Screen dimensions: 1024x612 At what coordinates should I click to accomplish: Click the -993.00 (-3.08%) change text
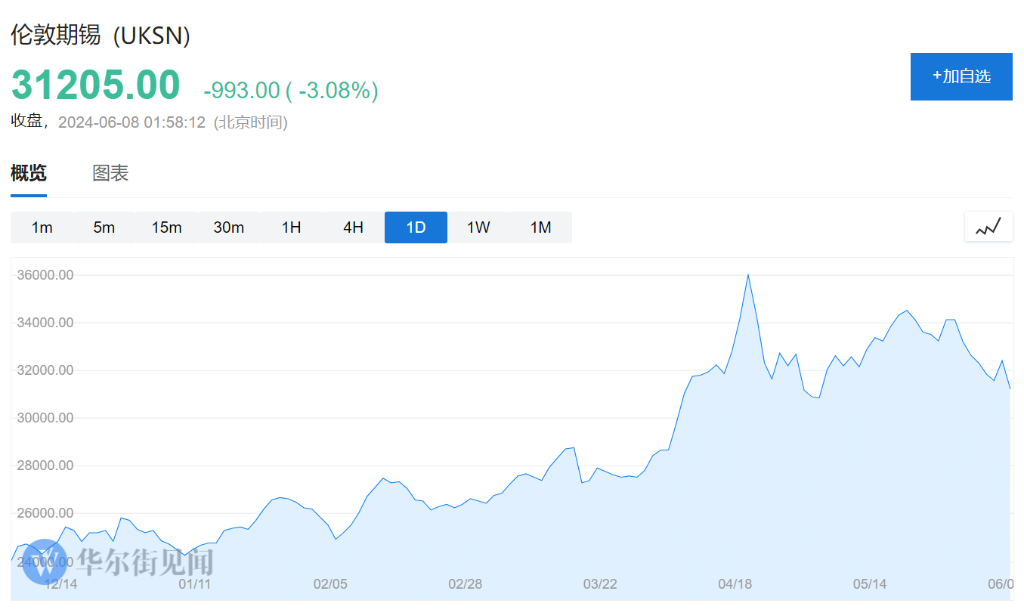291,90
